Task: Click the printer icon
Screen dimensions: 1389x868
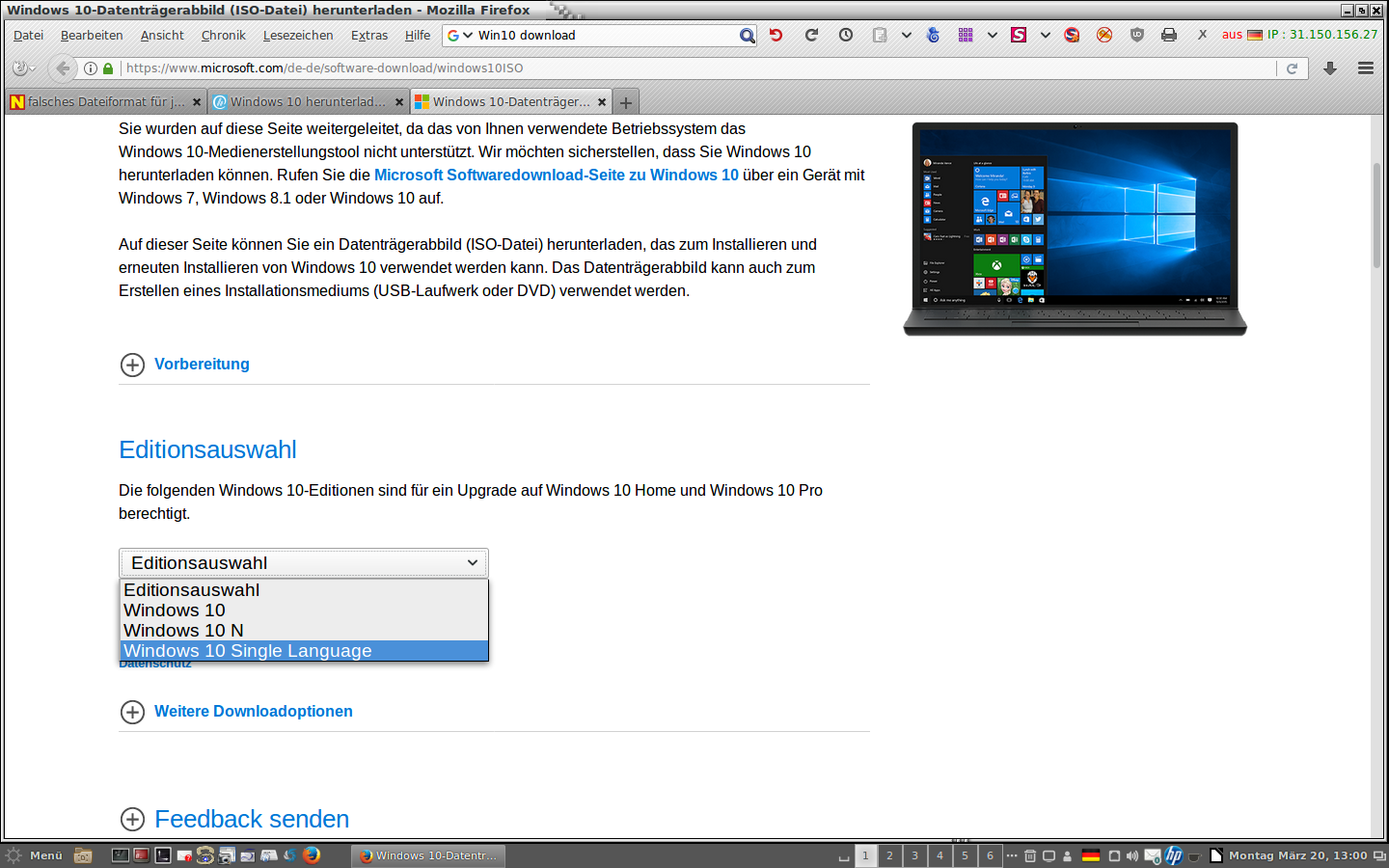Action: [1169, 35]
